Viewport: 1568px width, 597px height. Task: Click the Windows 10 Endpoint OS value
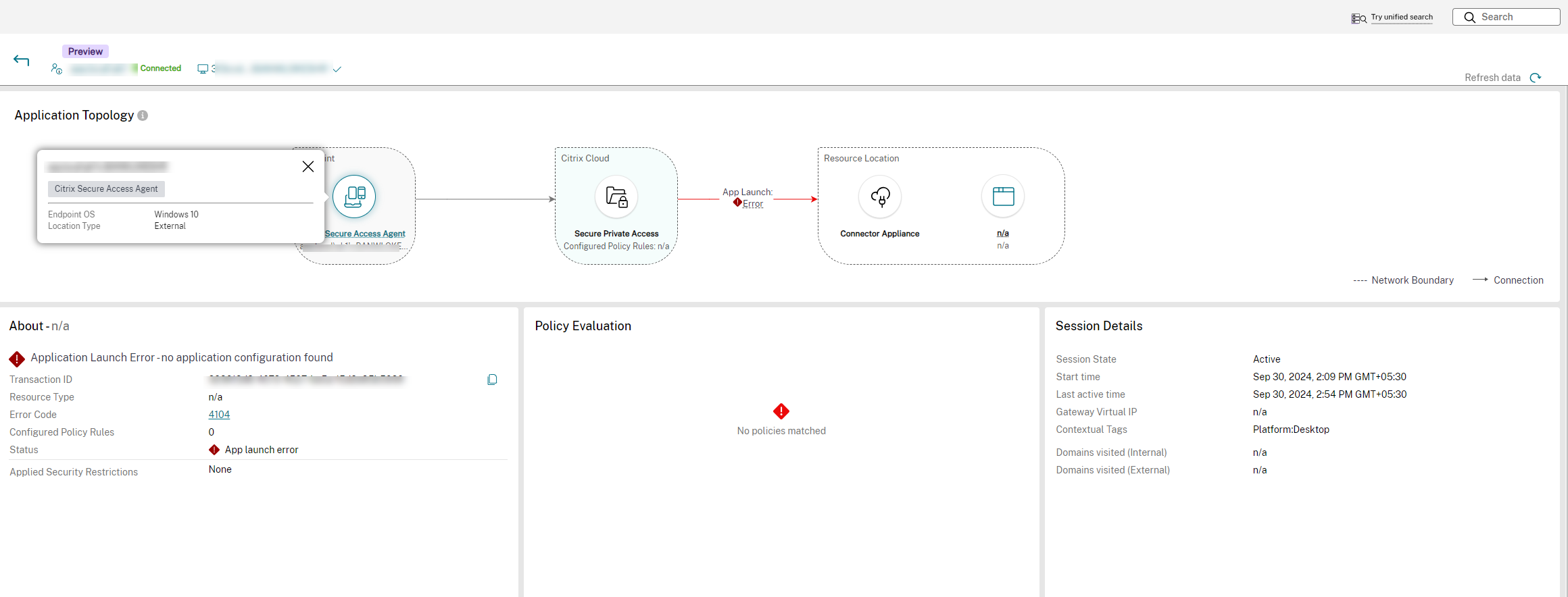pos(176,214)
